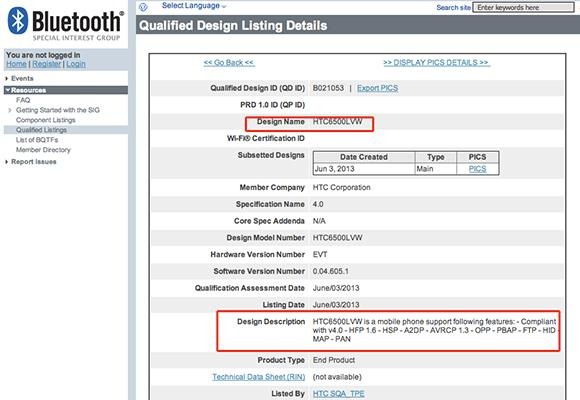
Task: Open Technical Data Sheet (RIN) link
Action: click(259, 377)
